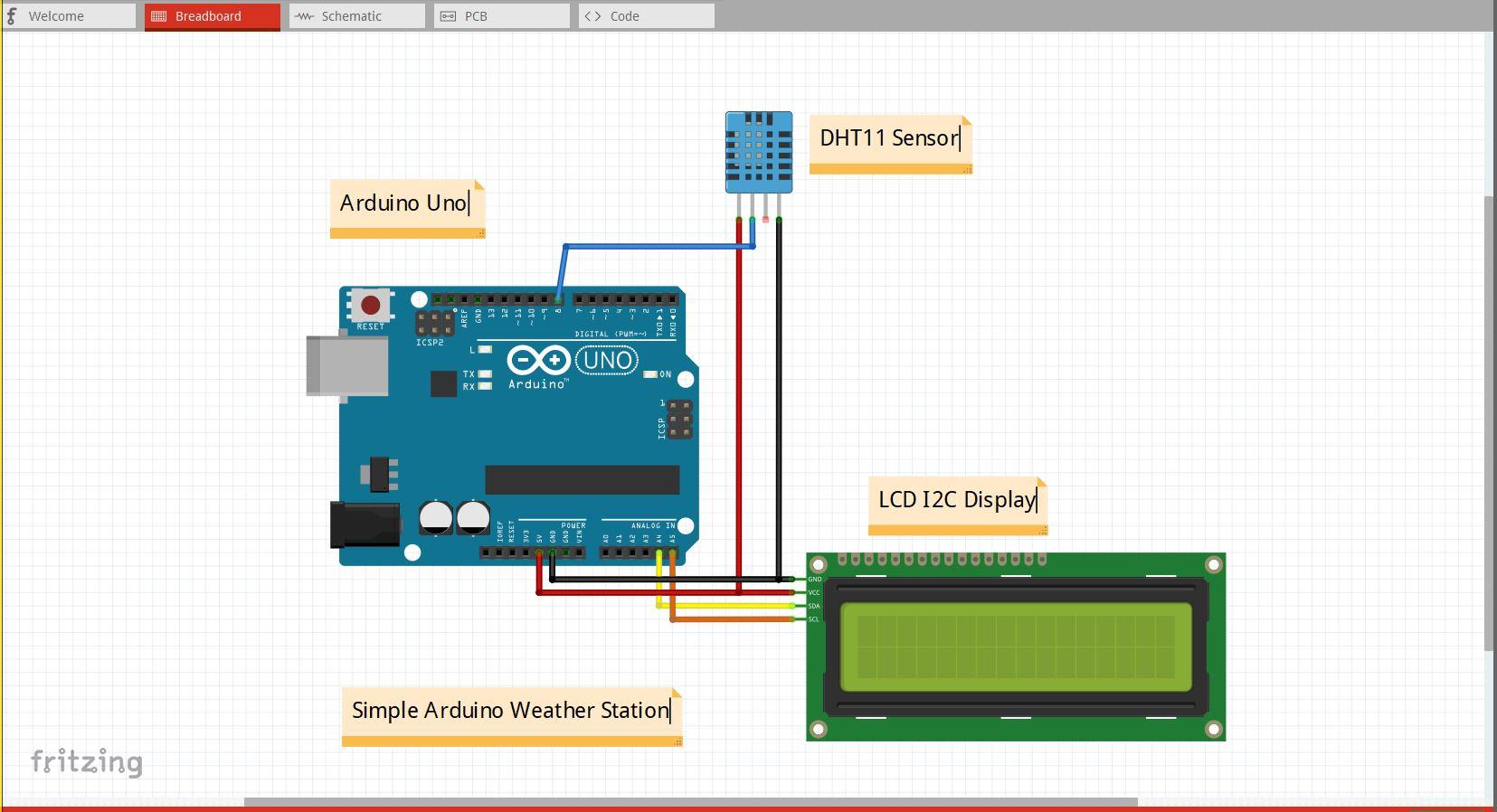Click the ATmega chip on Arduino
This screenshot has height=812, width=1497.
coord(582,480)
